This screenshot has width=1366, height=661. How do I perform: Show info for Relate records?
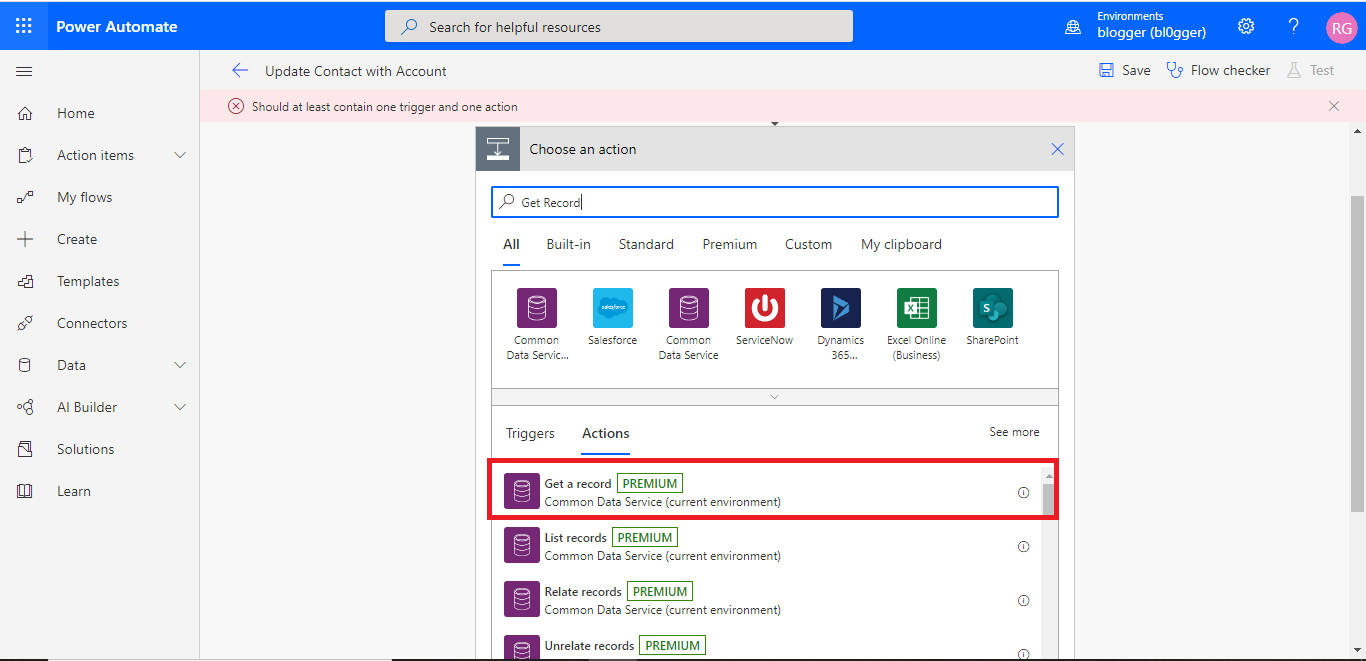pos(1023,600)
